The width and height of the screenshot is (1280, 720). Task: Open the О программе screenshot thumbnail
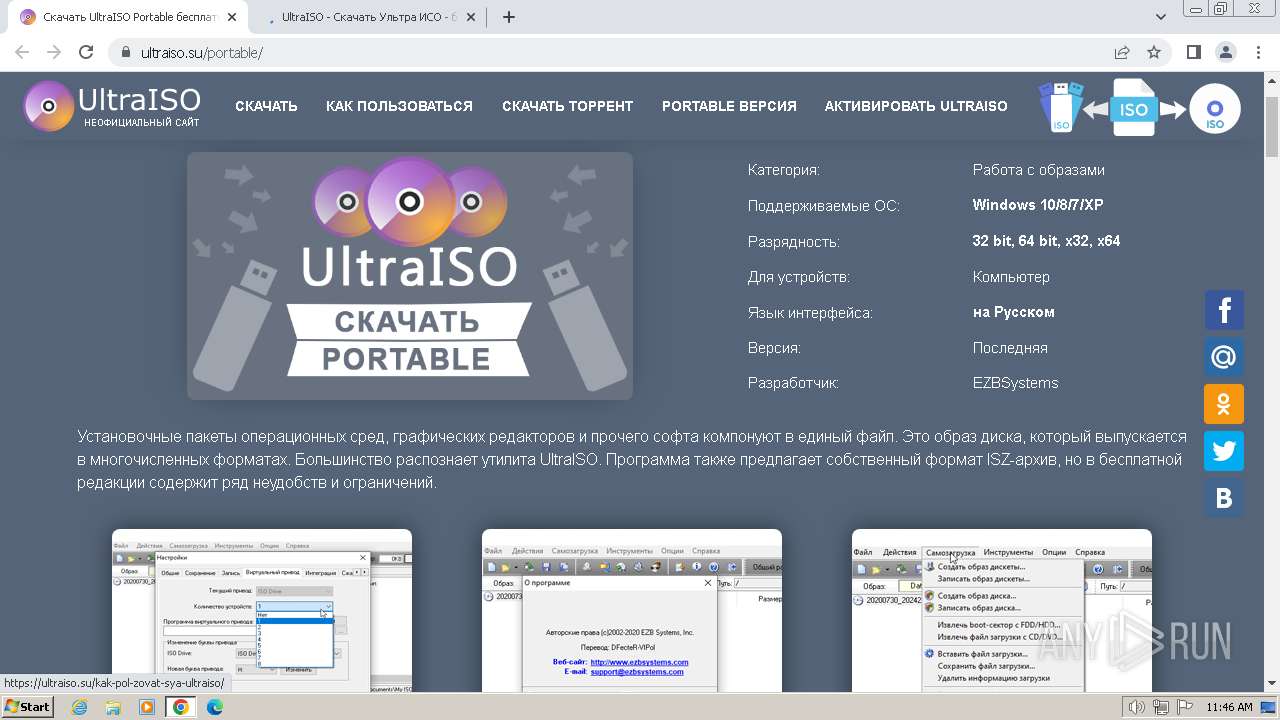632,610
